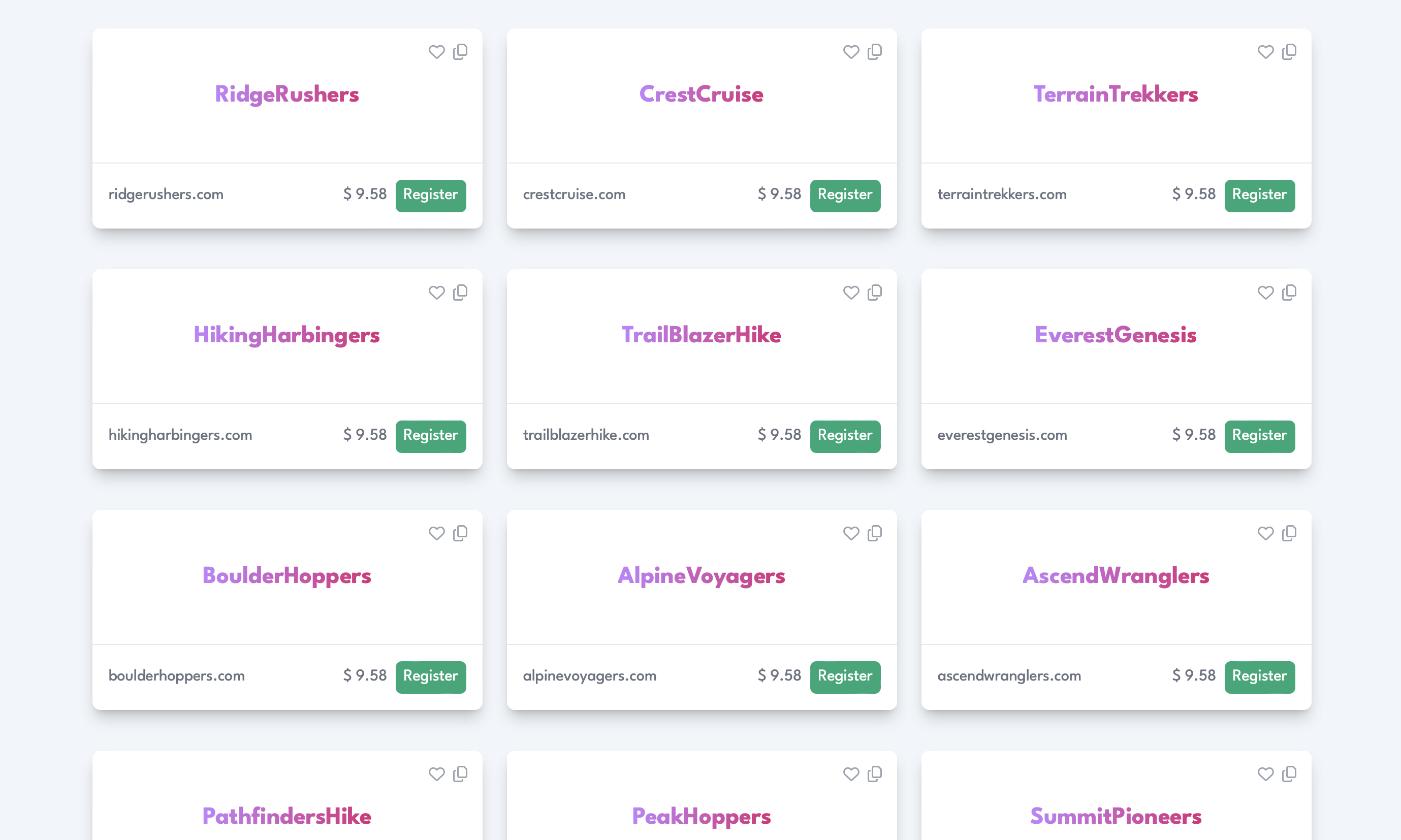Screen dimensions: 1401x840
Task: Register trailblazerhike.com domain
Action: tap(845, 436)
